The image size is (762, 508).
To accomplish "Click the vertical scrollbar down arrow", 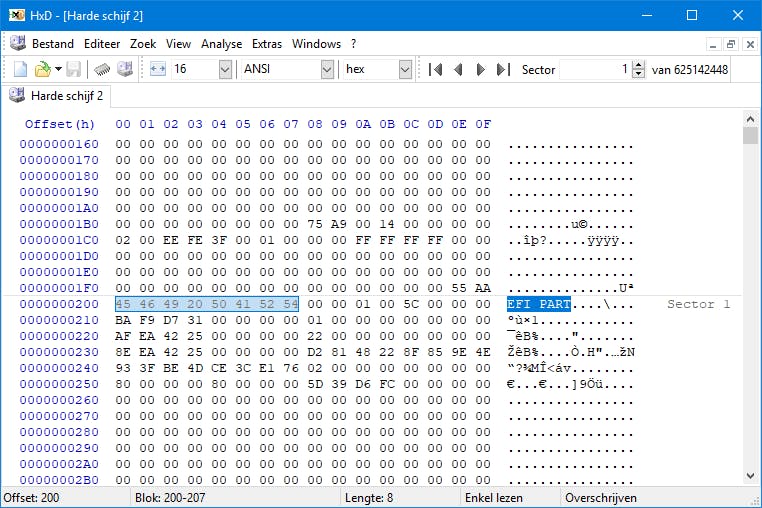I will [x=750, y=476].
